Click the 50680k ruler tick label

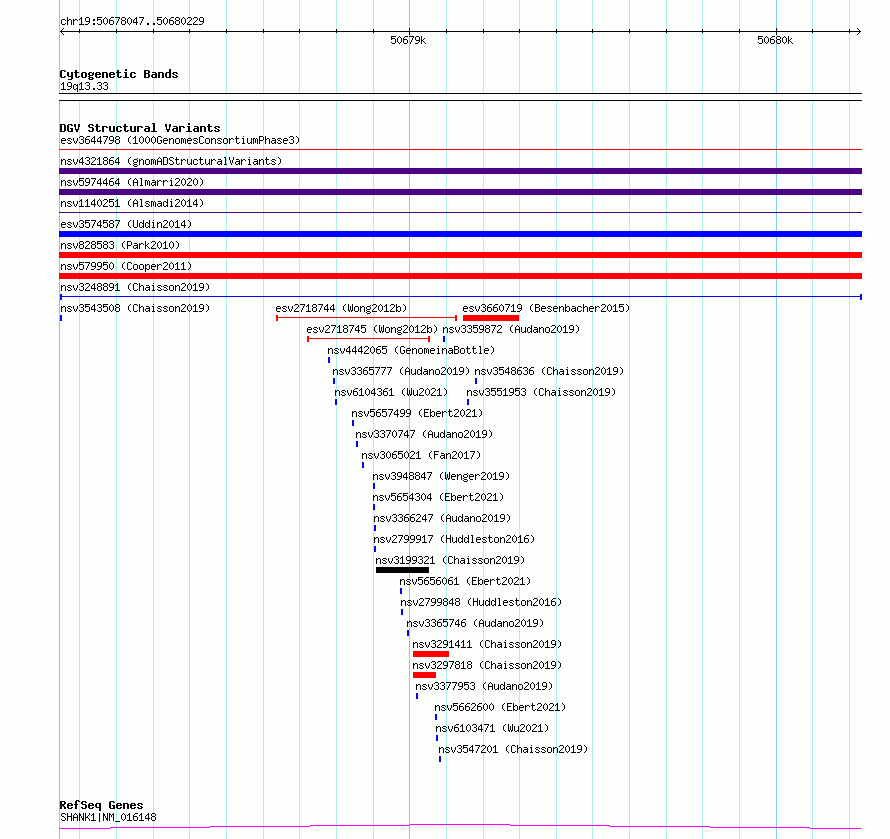775,40
